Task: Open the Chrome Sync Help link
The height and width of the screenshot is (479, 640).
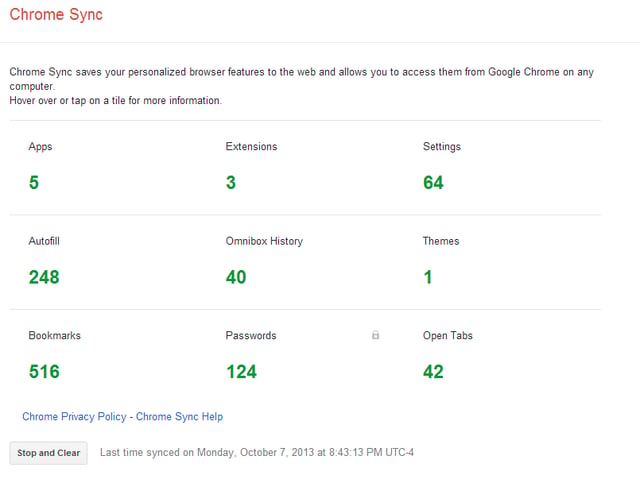Action: [179, 417]
